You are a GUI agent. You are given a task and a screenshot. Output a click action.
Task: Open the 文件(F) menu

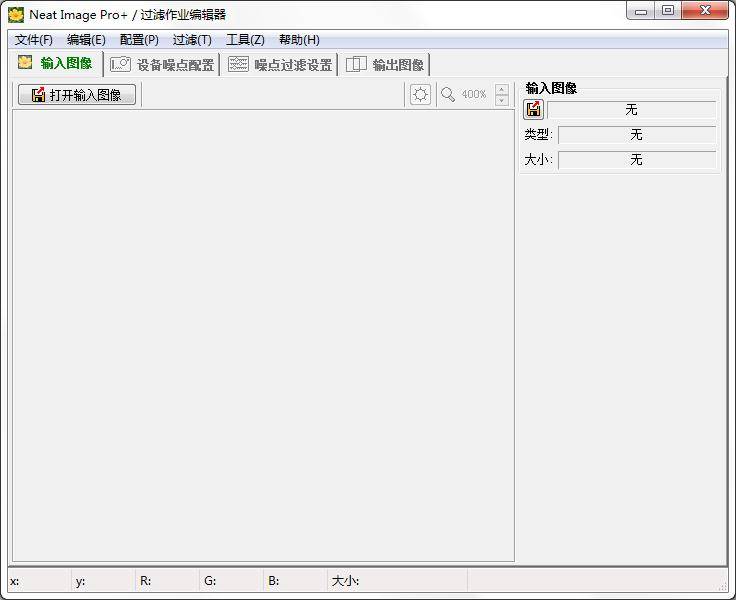(x=34, y=40)
